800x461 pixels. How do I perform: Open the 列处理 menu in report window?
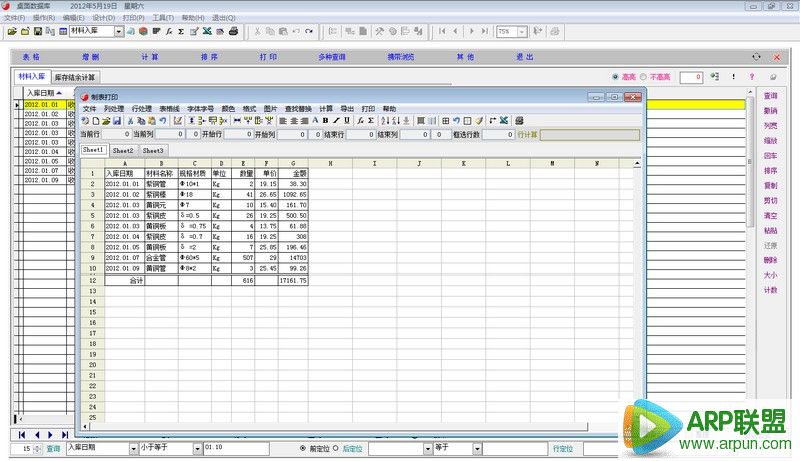click(113, 108)
